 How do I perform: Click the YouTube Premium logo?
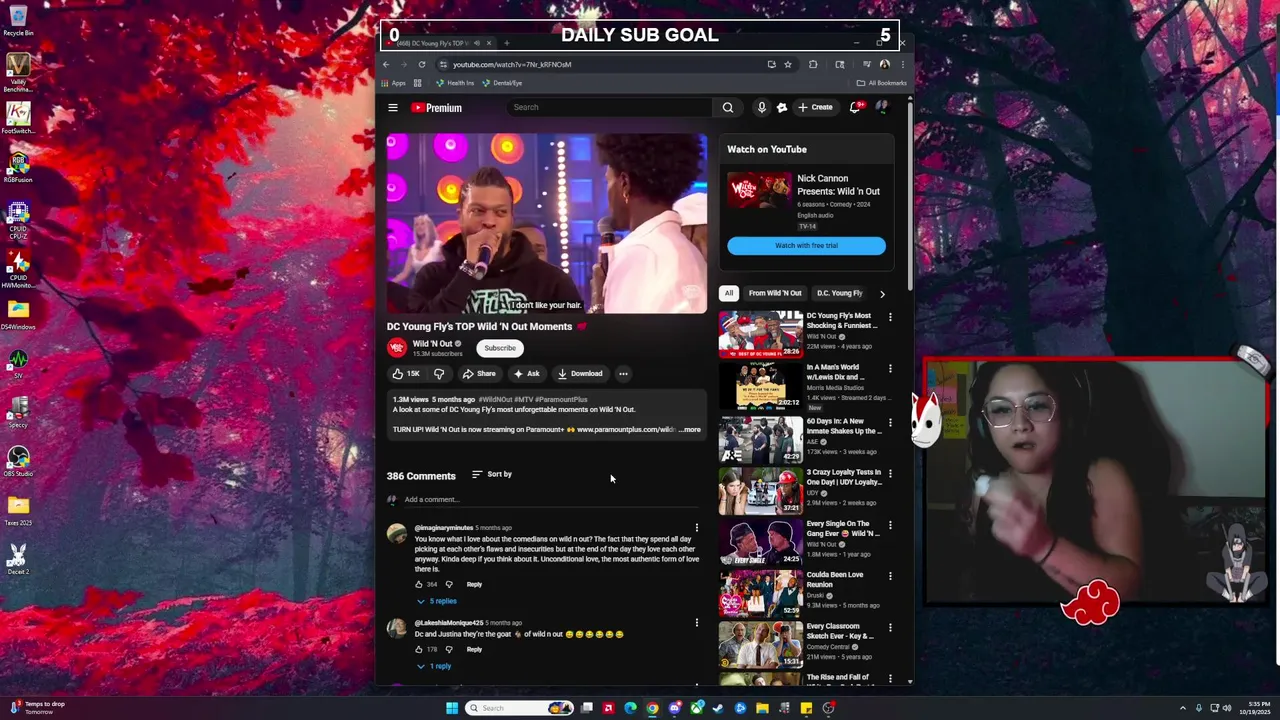436,108
